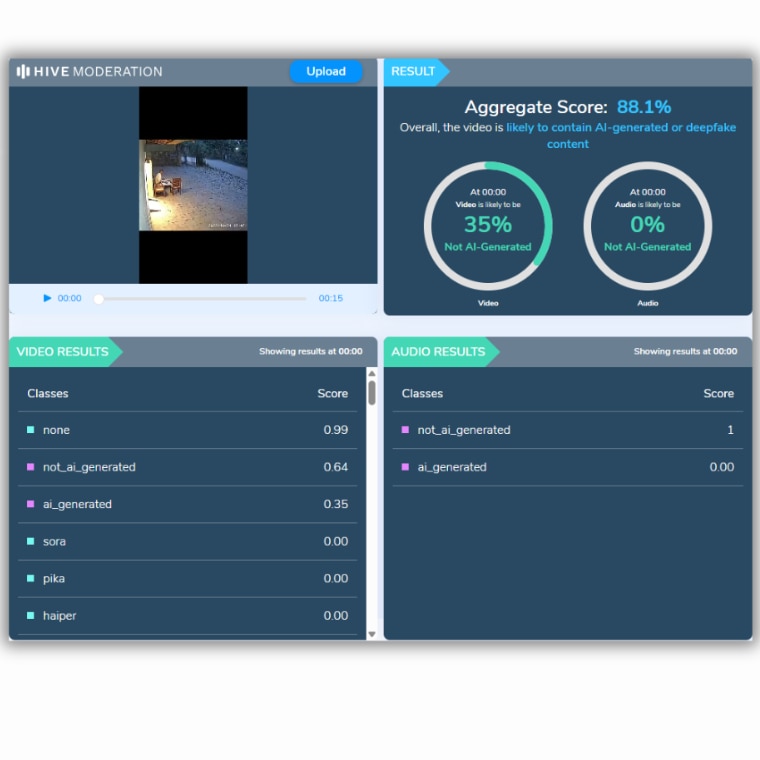Click the audio 'not_ai_generated' class marker

pyautogui.click(x=405, y=430)
